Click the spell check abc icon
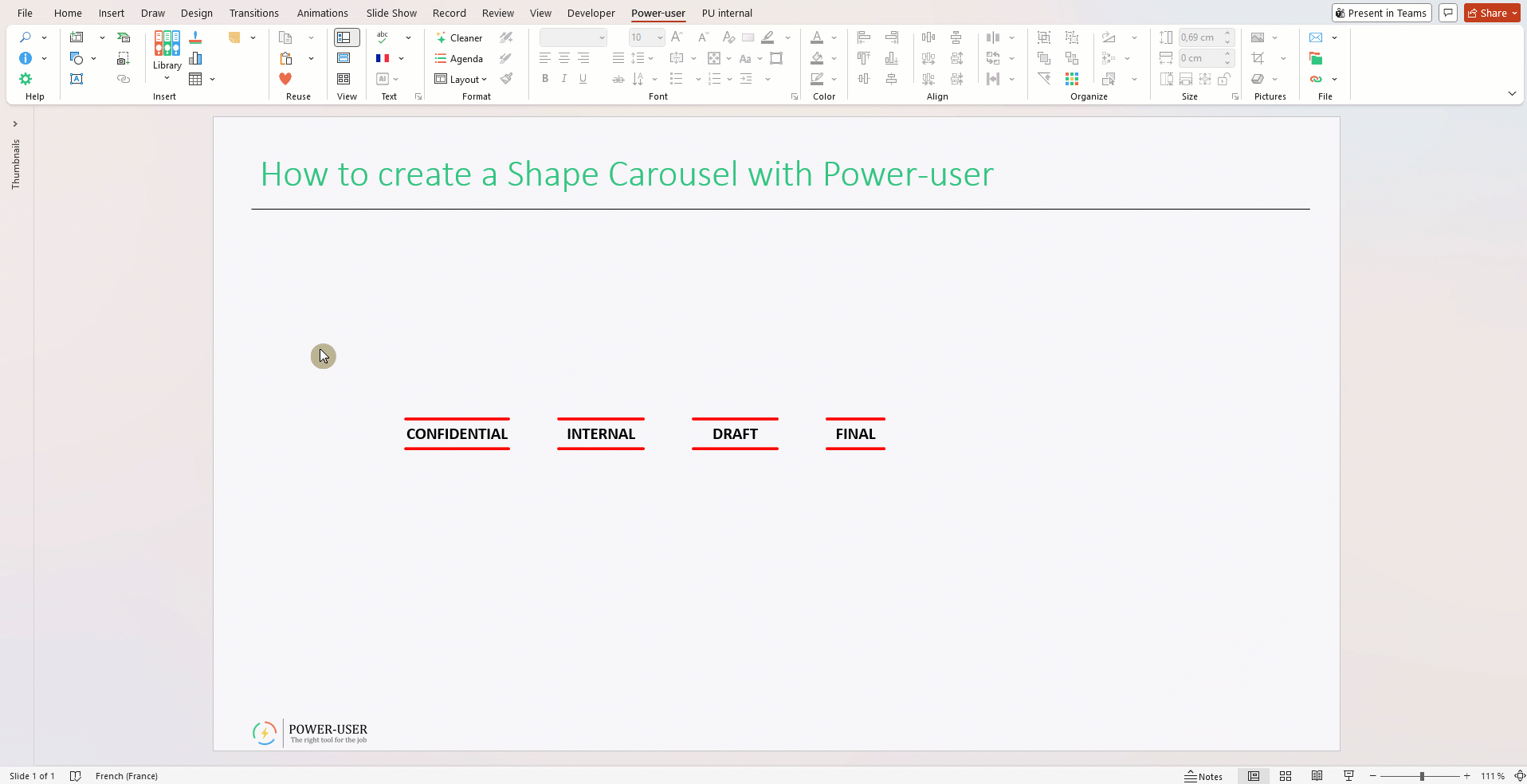The image size is (1527, 784). click(x=383, y=37)
